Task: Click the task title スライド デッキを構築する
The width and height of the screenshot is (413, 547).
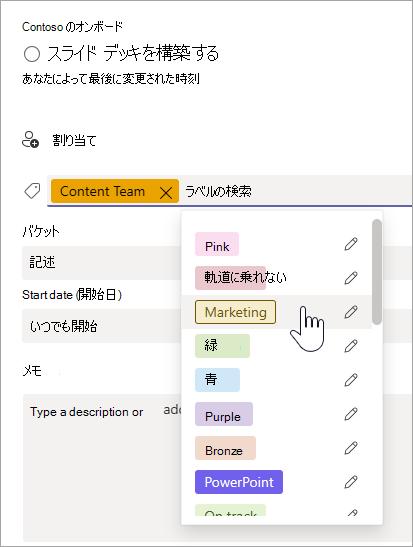Action: (x=133, y=53)
